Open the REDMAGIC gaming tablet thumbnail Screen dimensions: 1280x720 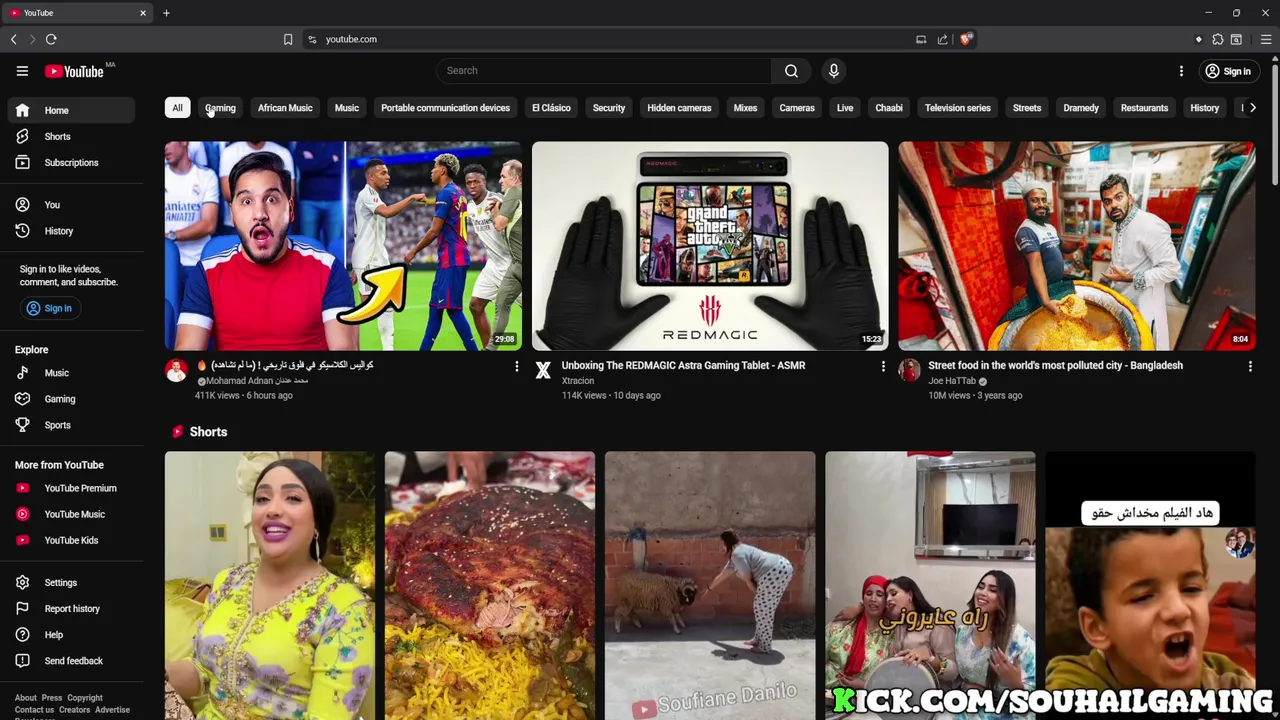click(x=710, y=246)
